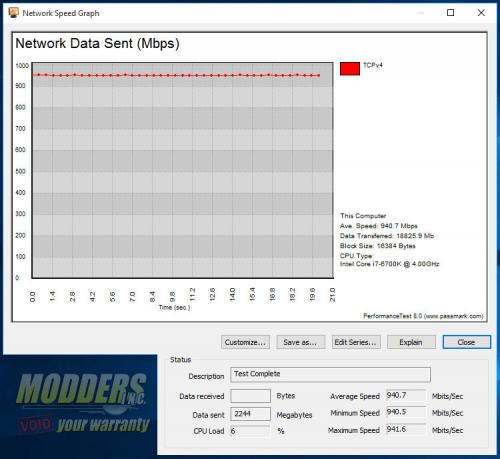Click the Maximum Speed value box
The height and width of the screenshot is (459, 500).
click(x=406, y=430)
